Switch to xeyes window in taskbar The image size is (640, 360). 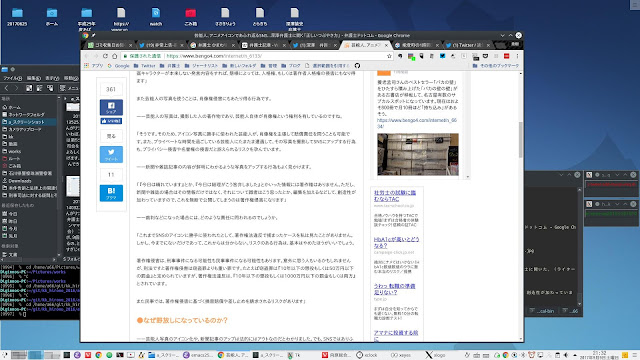[401, 355]
